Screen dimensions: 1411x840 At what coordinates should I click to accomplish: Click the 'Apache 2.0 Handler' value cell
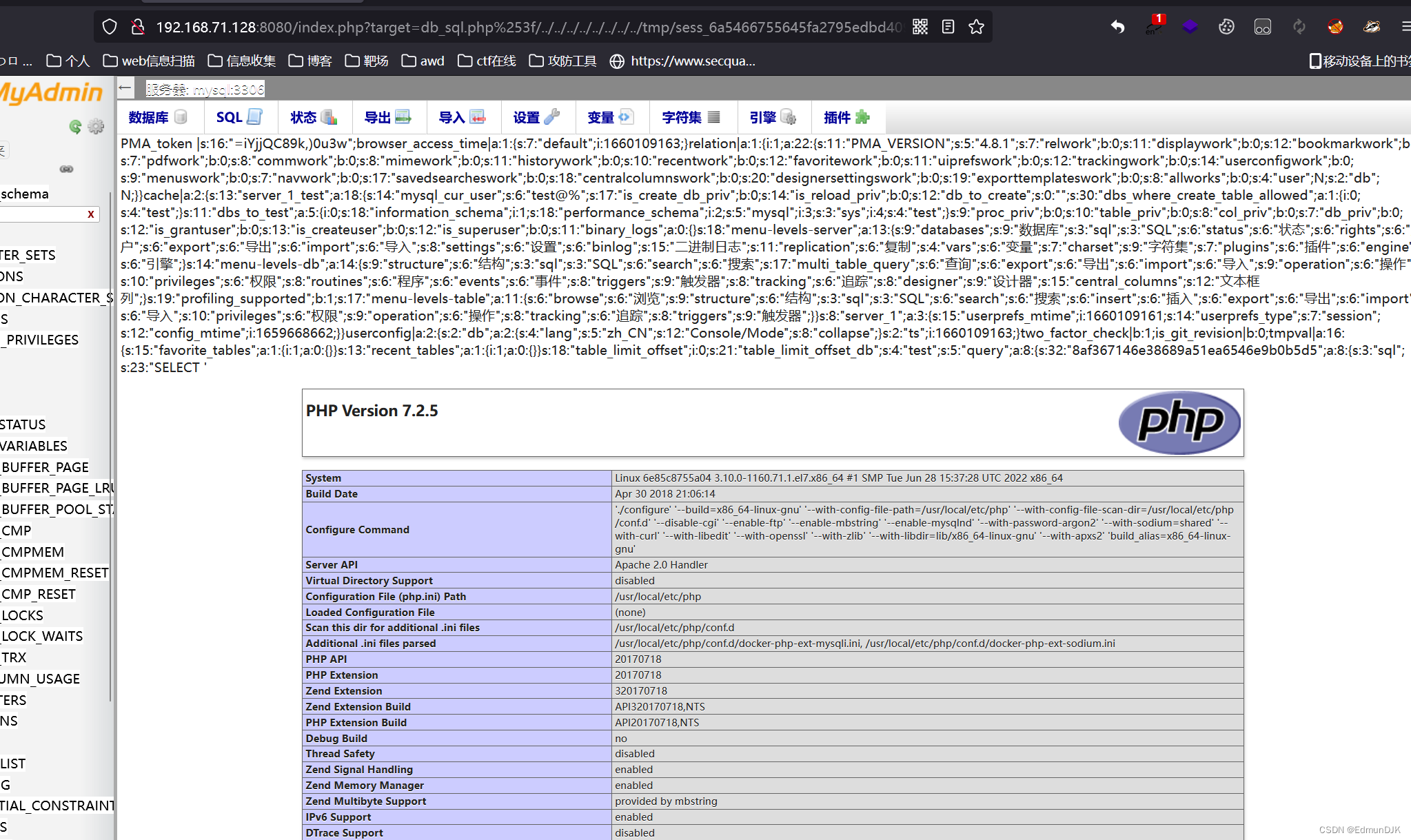tap(927, 564)
